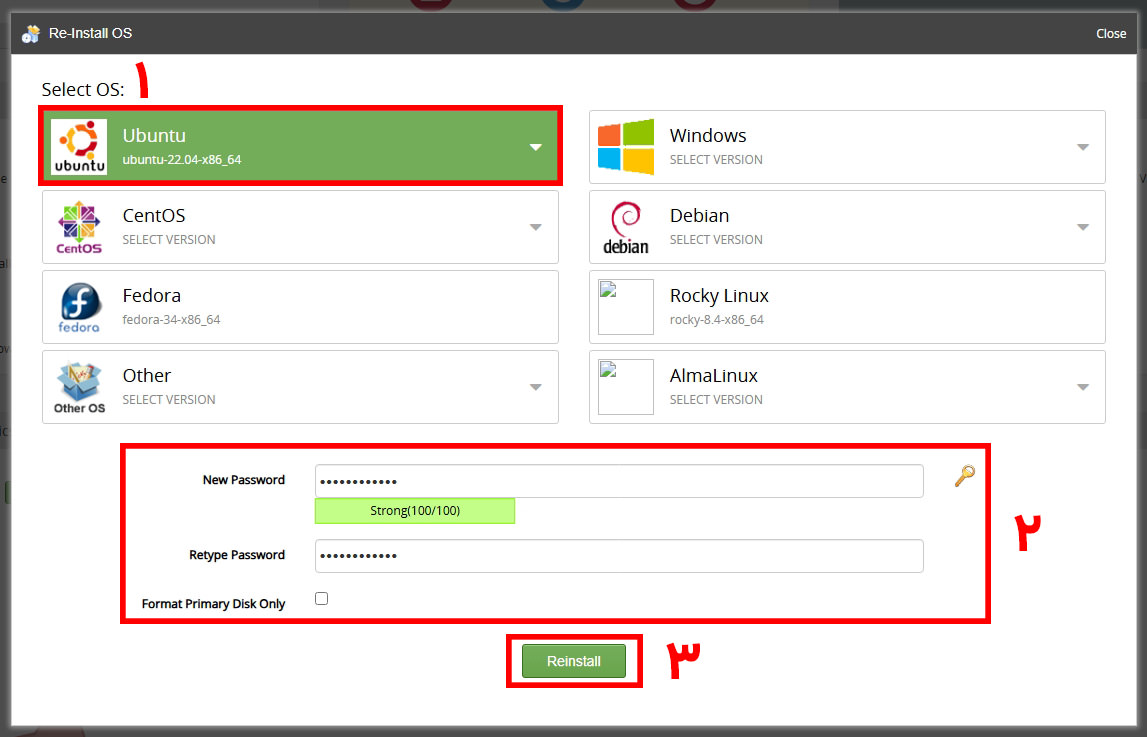The width and height of the screenshot is (1147, 737).
Task: Click the ubuntu-22.04-x86_64 version text
Action: tap(181, 159)
